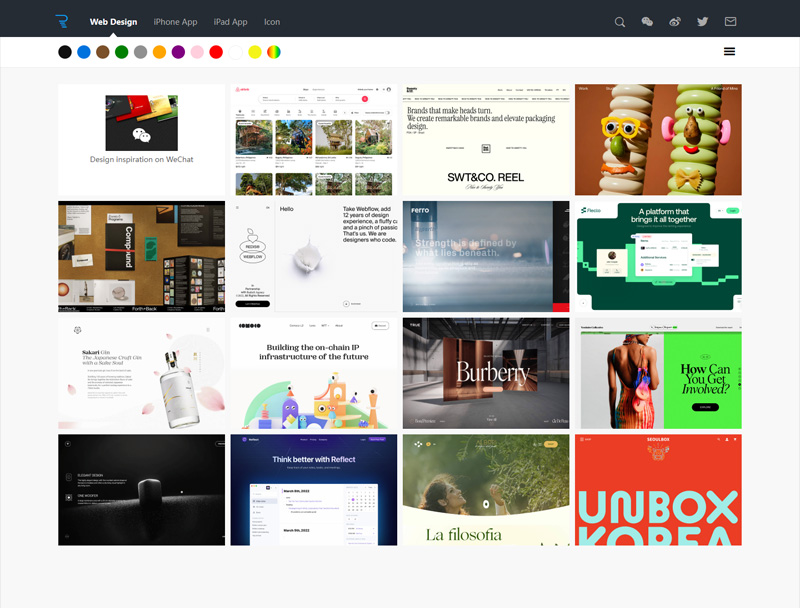Click the WeChat icon in the header
Screen dimensions: 800x608
(x=647, y=22)
